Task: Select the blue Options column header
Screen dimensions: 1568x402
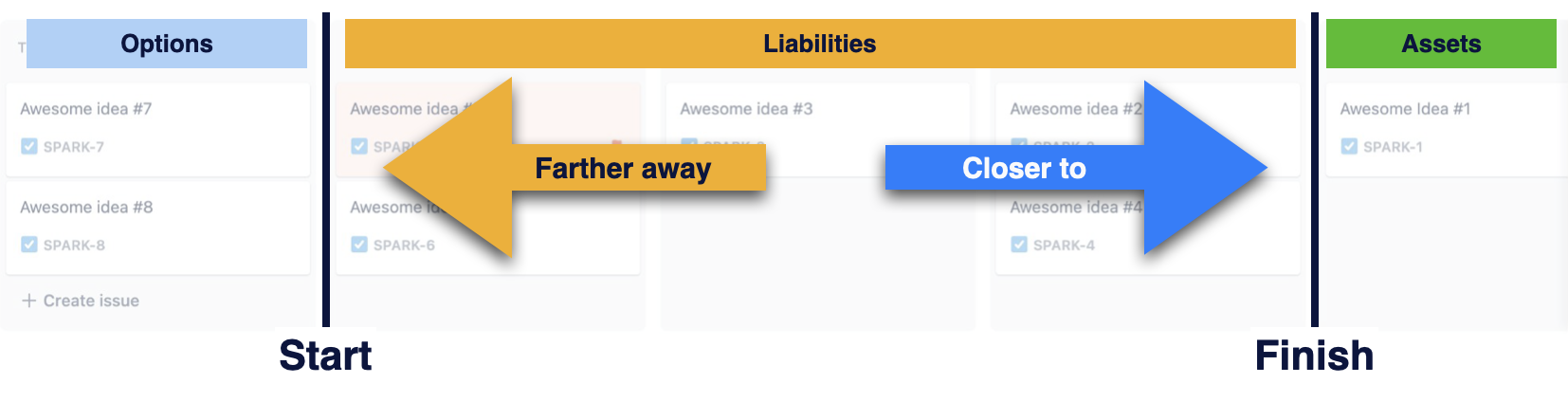Action: (x=167, y=44)
